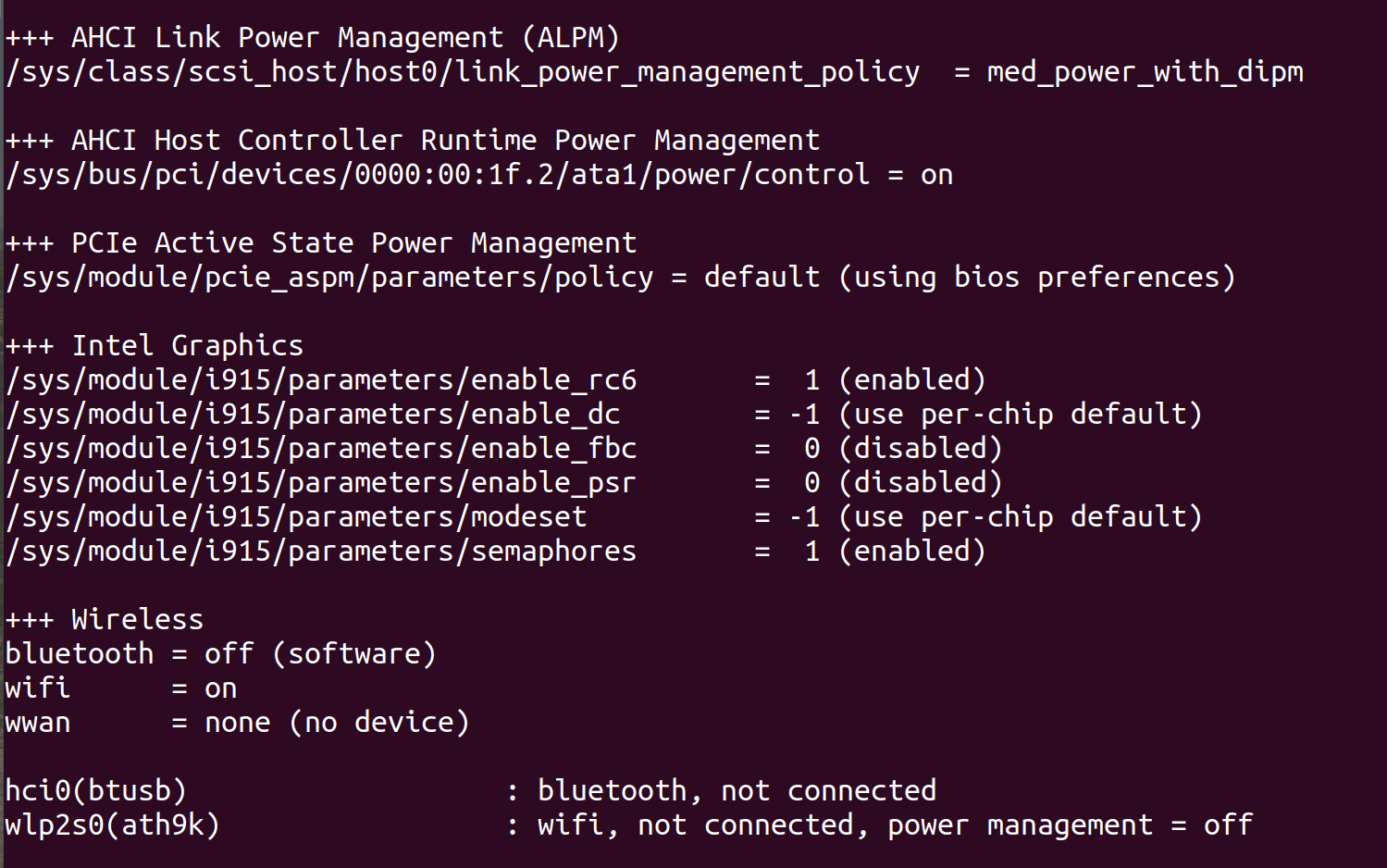Click the med_power_with_dipm value
This screenshot has width=1387, height=868.
click(x=1145, y=72)
